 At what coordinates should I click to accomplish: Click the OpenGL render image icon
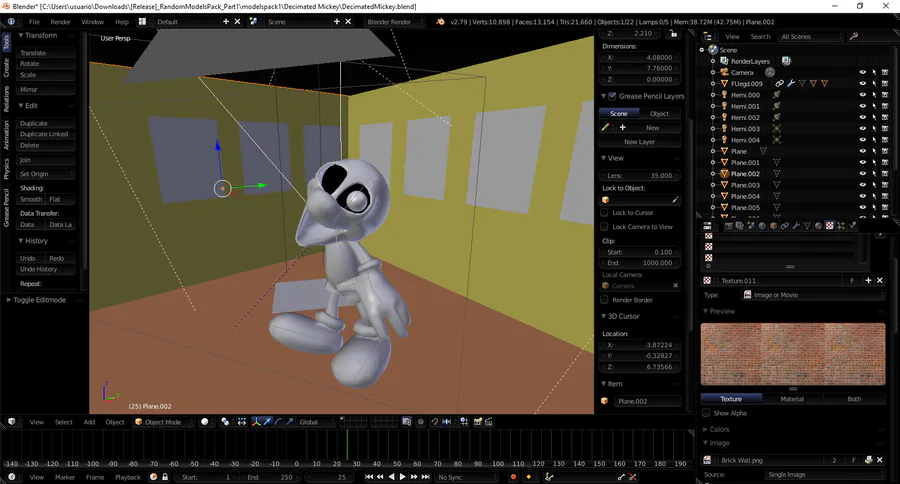coord(478,421)
